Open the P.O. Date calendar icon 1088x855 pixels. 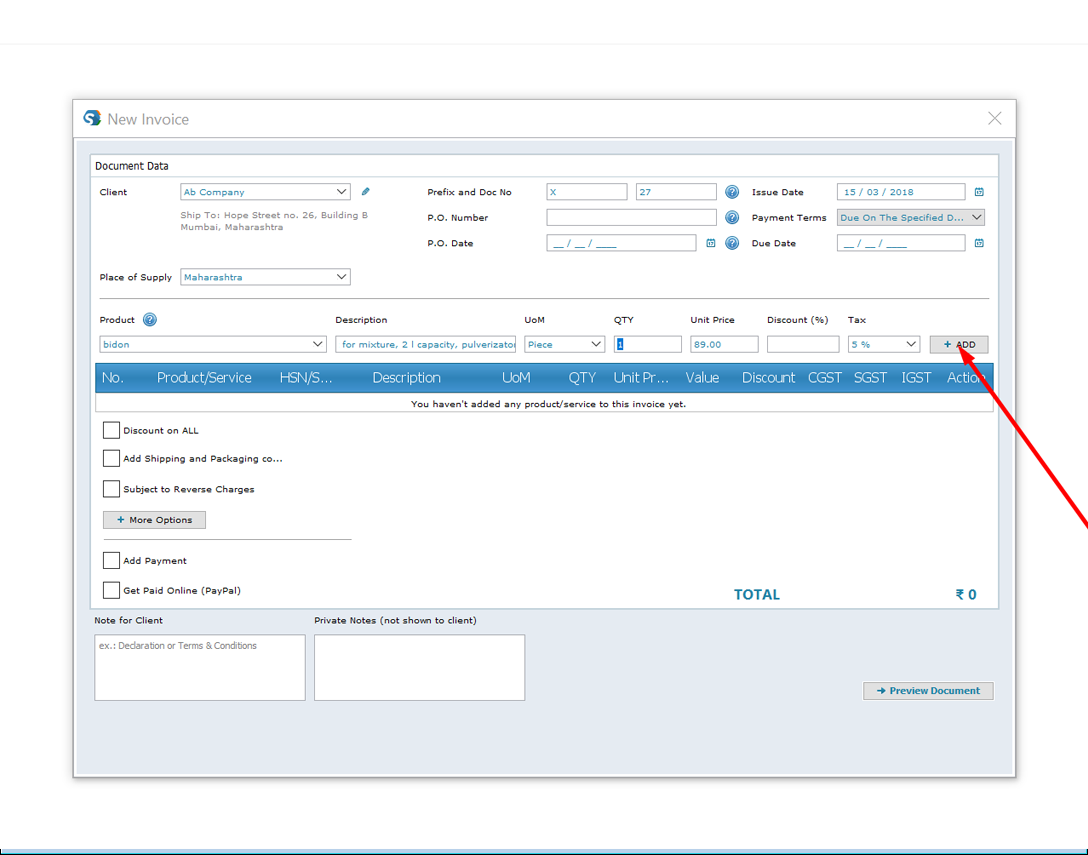(x=711, y=243)
